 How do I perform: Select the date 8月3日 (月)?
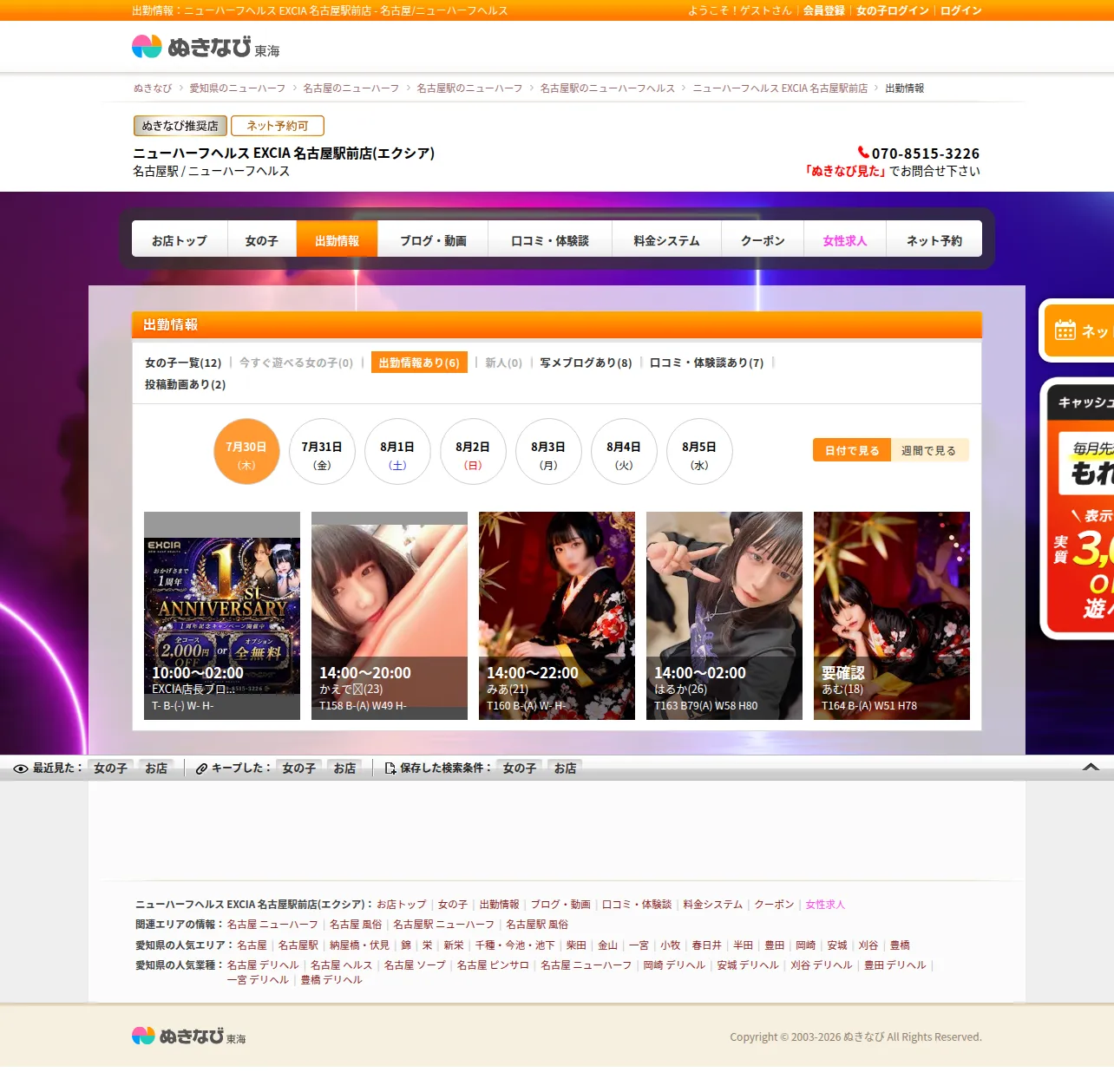coord(548,452)
